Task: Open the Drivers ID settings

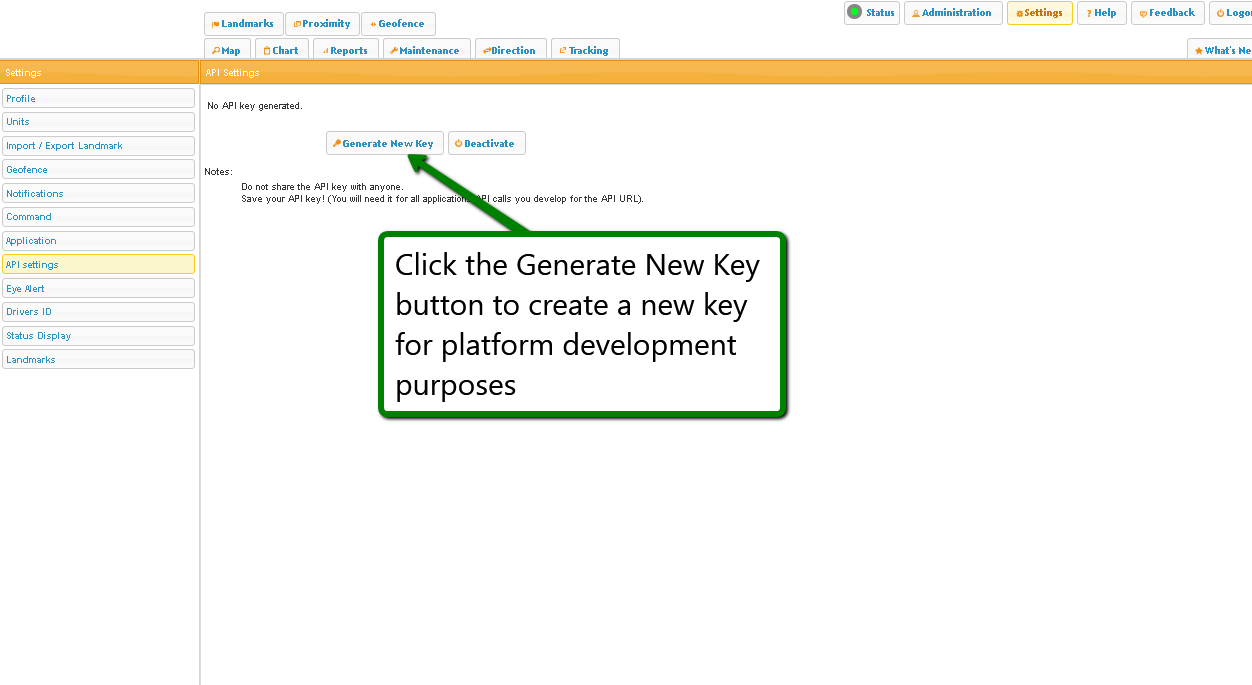Action: click(x=98, y=312)
